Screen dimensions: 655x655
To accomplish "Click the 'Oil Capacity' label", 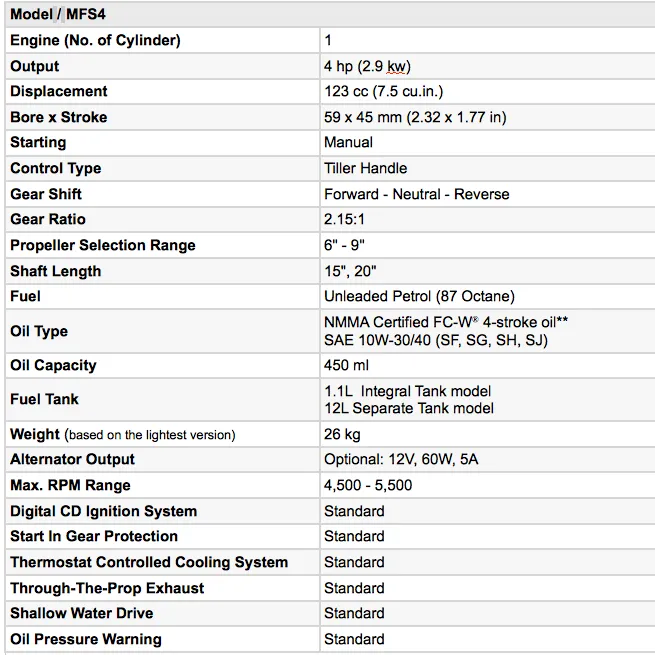I will tap(53, 366).
